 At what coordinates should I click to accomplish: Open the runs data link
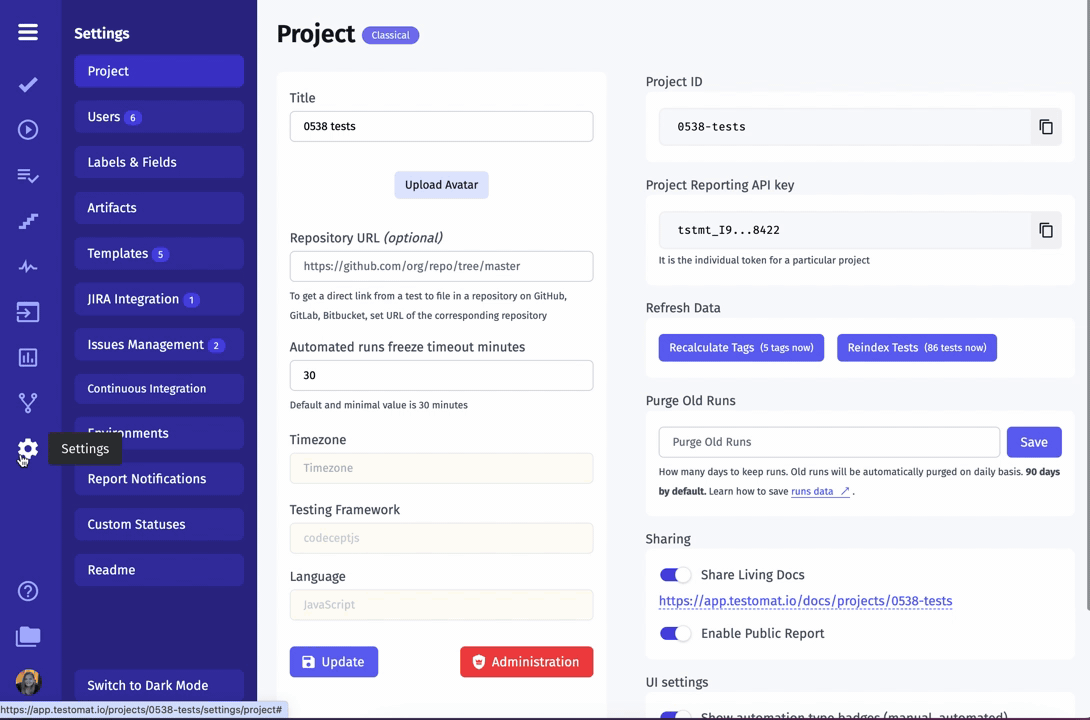pyautogui.click(x=820, y=491)
